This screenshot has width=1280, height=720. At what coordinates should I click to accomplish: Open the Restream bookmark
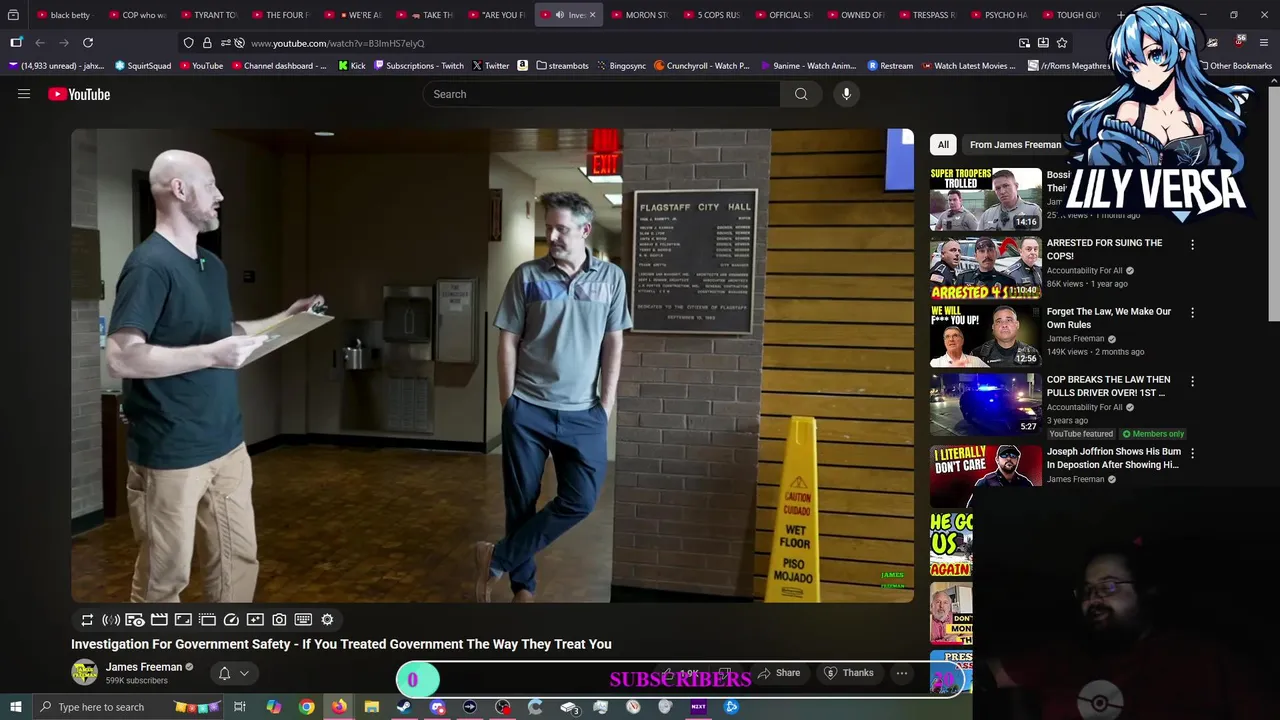click(890, 66)
